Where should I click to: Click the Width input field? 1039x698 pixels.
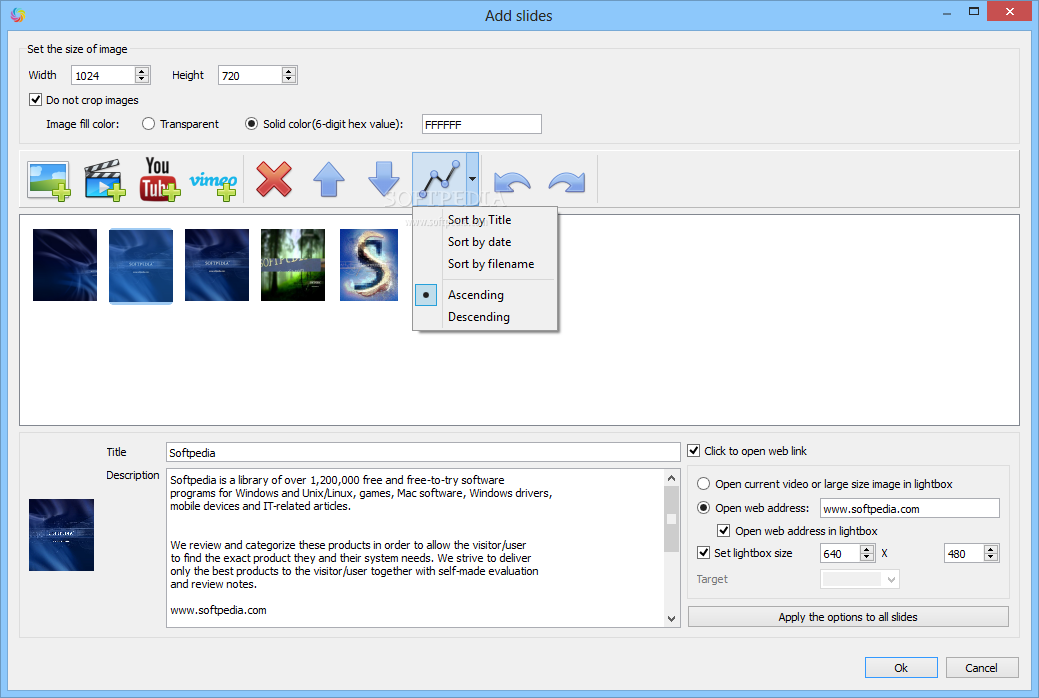point(103,75)
